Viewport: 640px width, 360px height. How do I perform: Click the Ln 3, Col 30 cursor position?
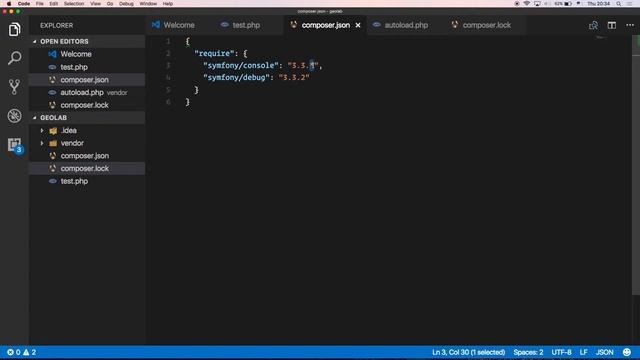[468, 352]
